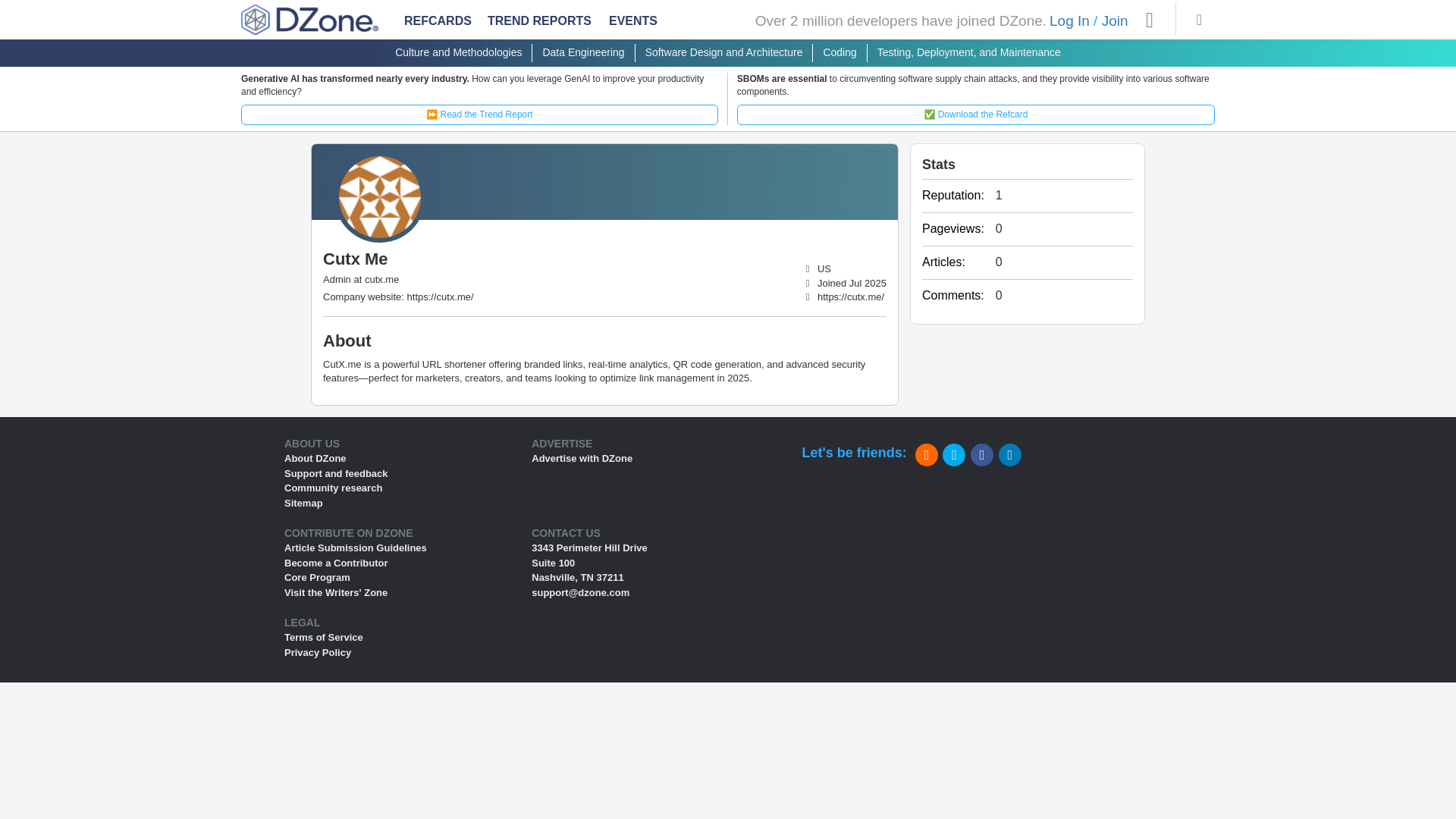Open the Sitemap link
This screenshot has height=819, width=1456.
coord(303,504)
